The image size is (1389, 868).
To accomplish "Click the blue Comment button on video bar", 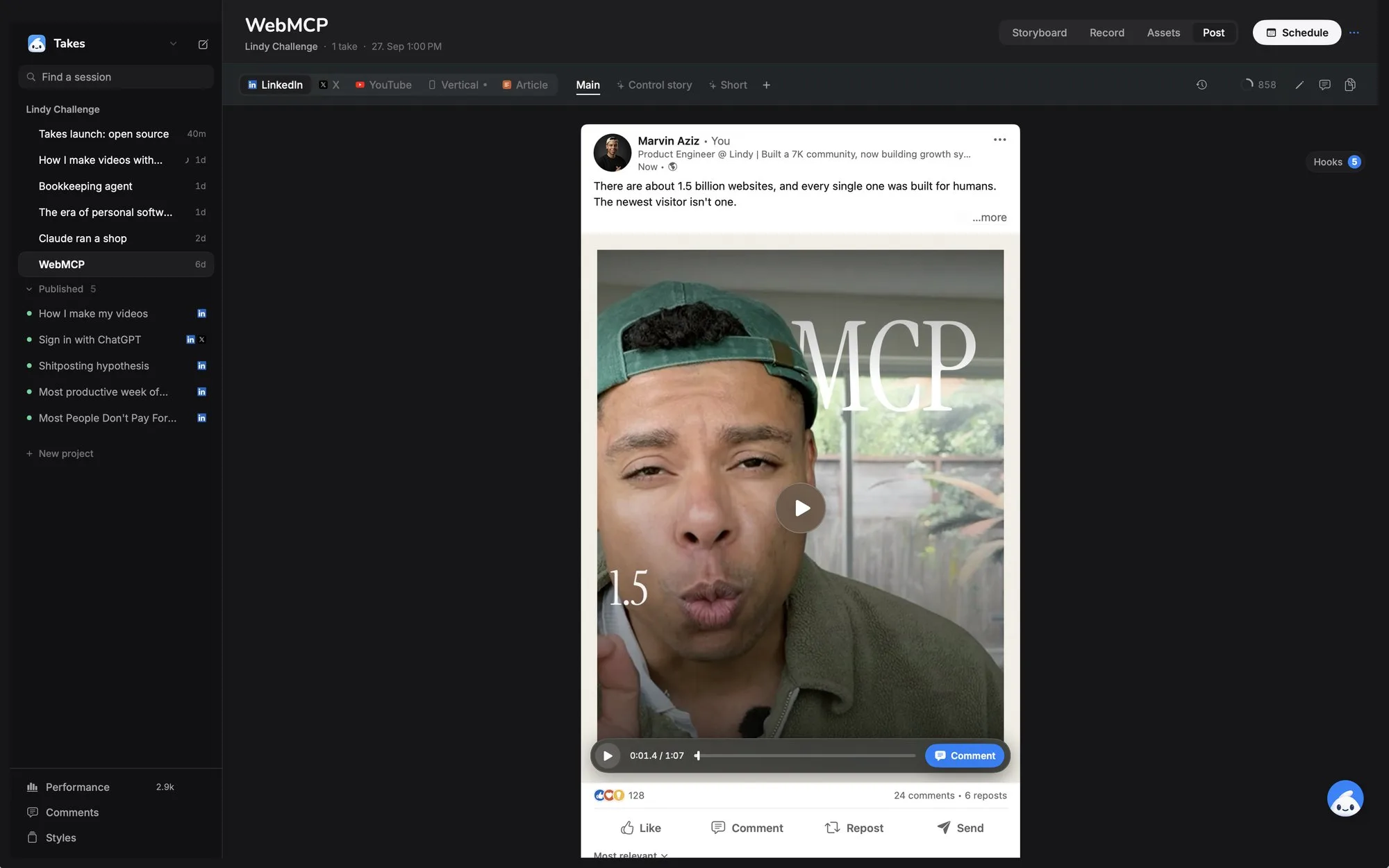I will [965, 756].
